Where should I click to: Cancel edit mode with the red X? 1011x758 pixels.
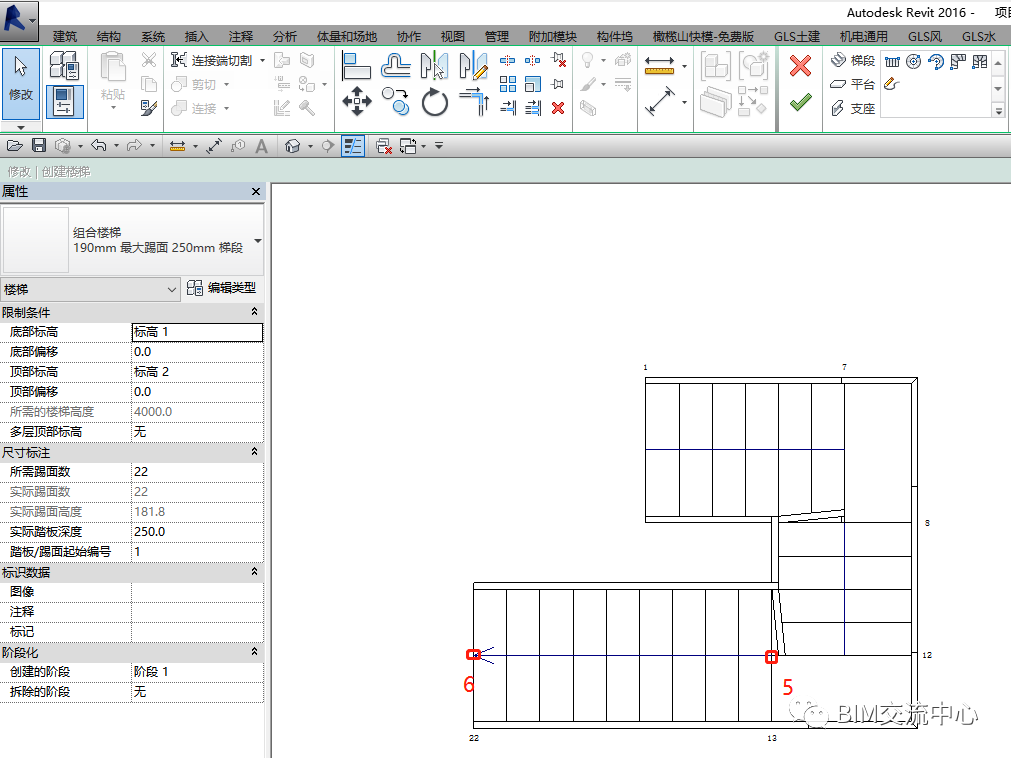800,66
